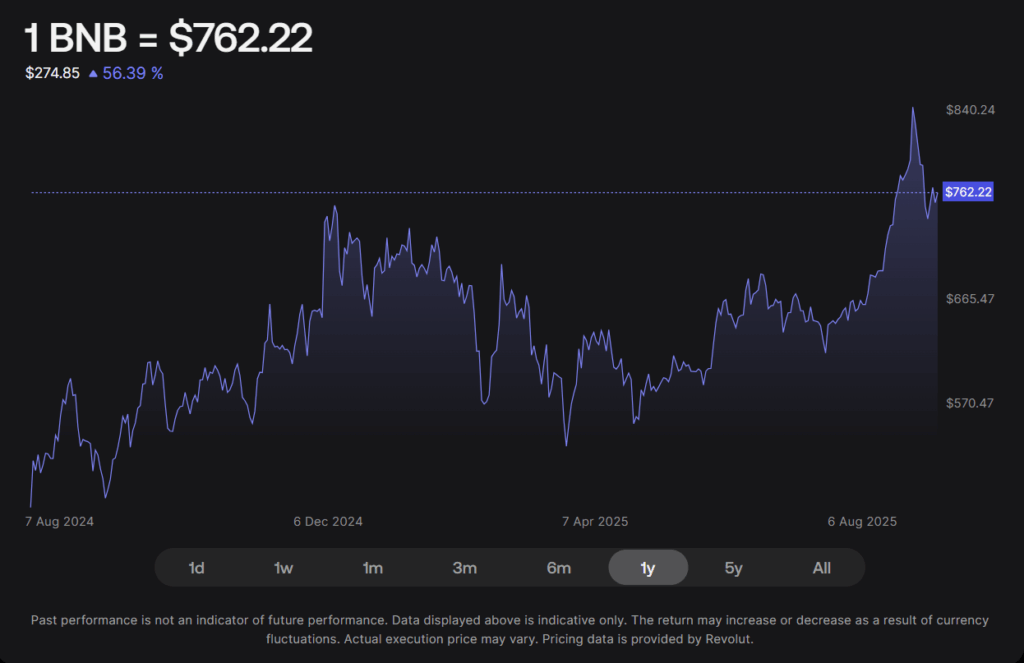Switch to the 6m range
1024x663 pixels.
pos(558,568)
